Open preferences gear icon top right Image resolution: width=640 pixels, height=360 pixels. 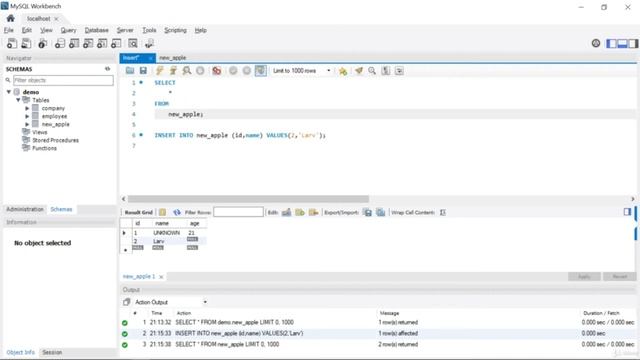click(596, 43)
